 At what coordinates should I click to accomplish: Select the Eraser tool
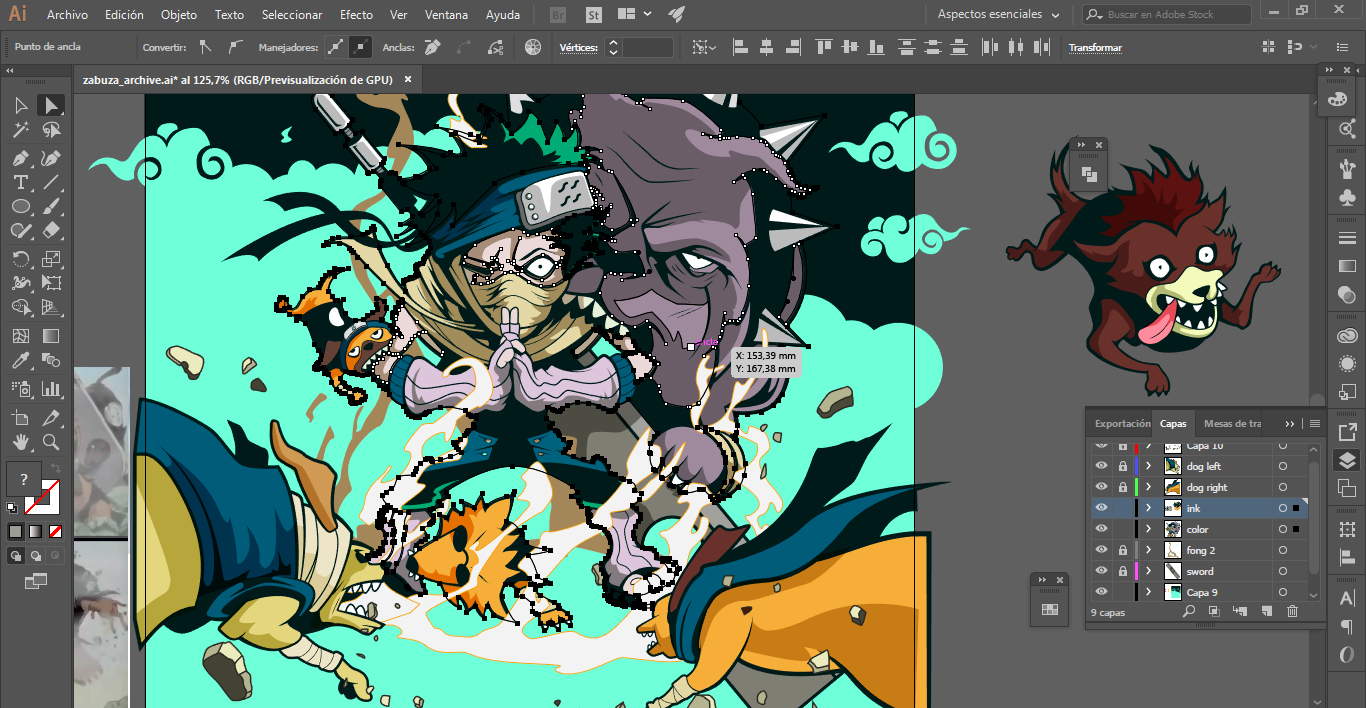[x=51, y=230]
